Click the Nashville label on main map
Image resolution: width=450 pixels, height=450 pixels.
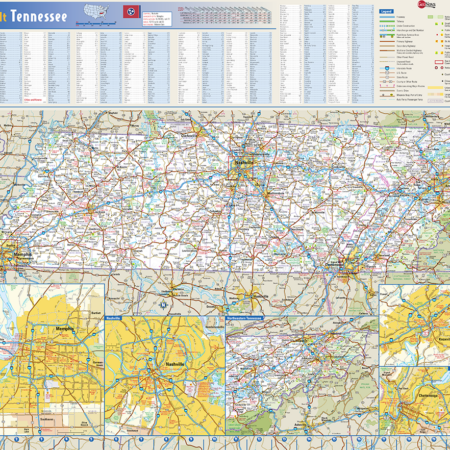click(244, 163)
